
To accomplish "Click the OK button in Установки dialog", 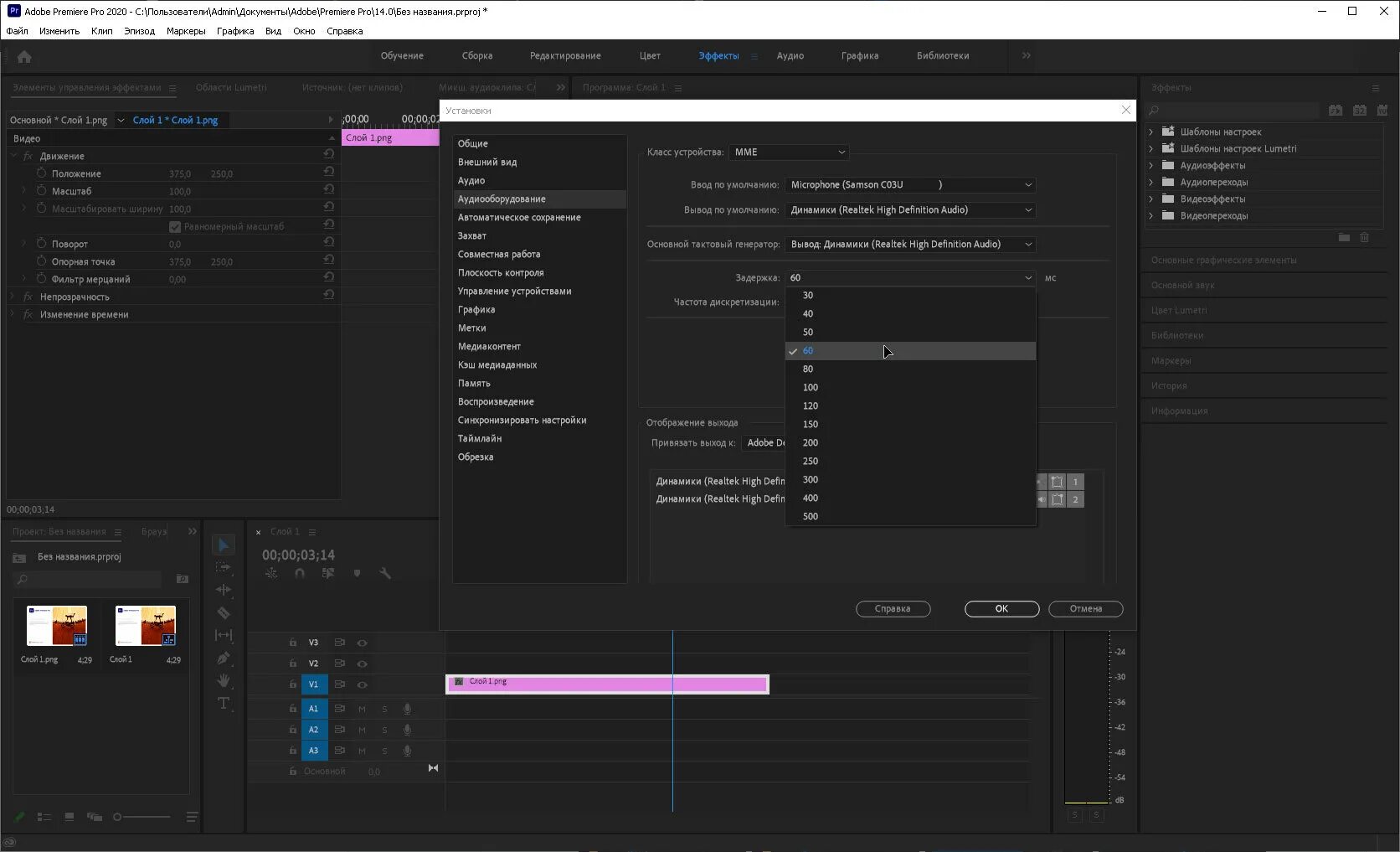I will click(1001, 609).
